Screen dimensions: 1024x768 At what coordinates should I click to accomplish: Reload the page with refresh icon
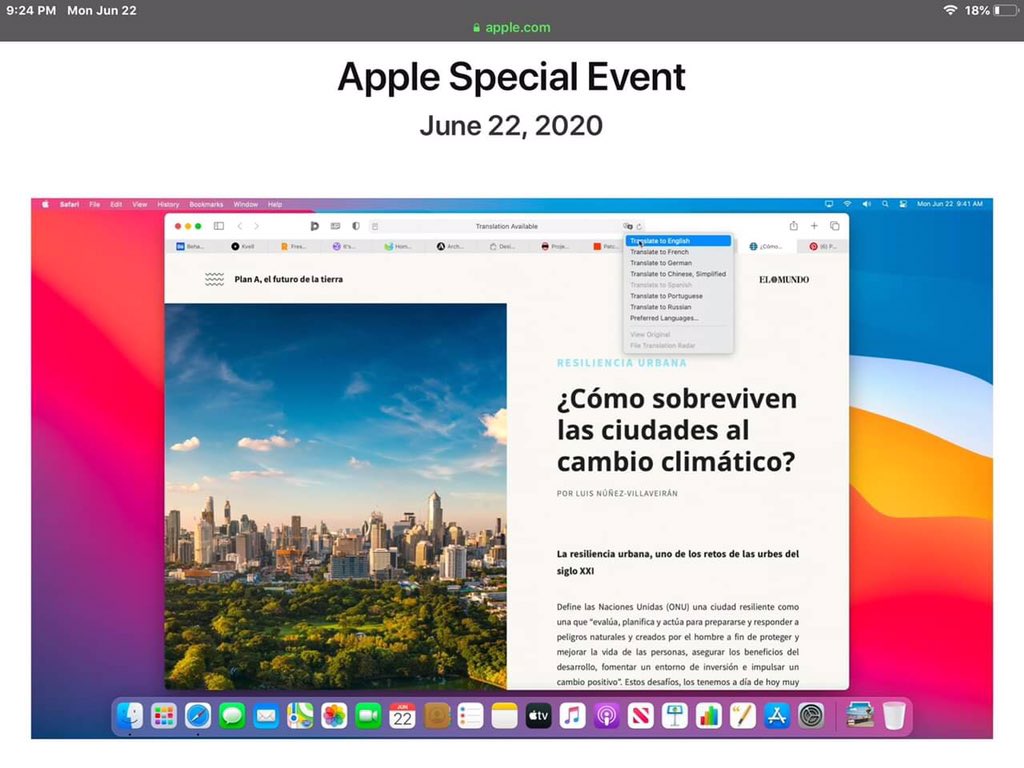coord(640,227)
